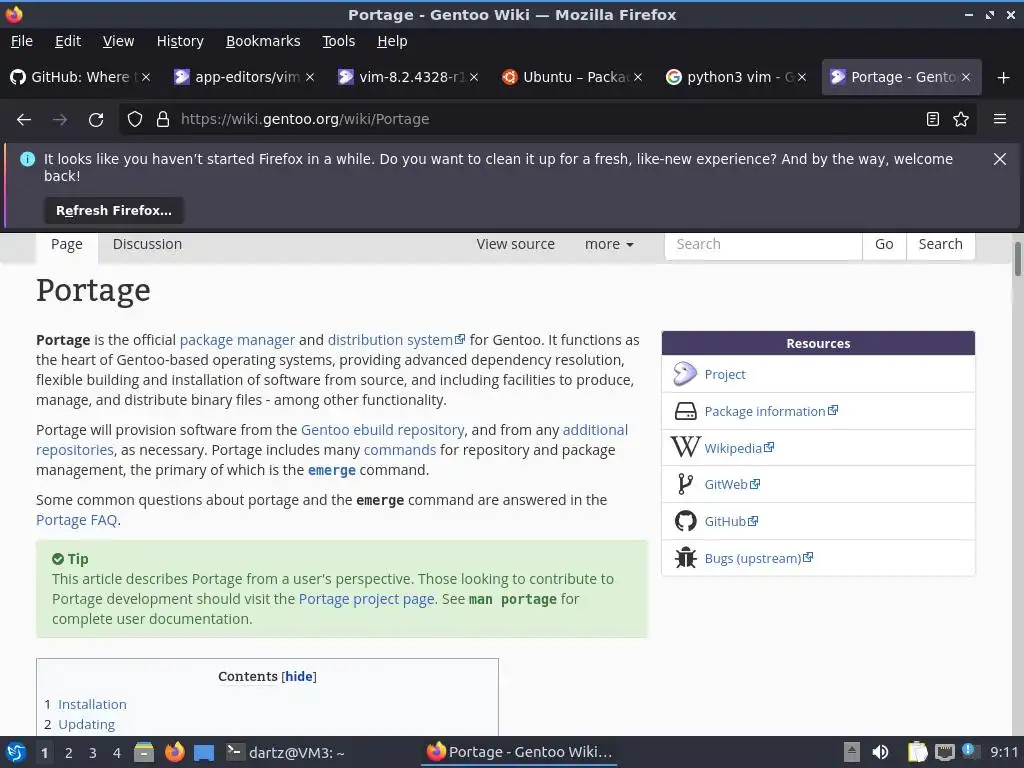Click the blue desktop taskbar icon

[x=204, y=753]
